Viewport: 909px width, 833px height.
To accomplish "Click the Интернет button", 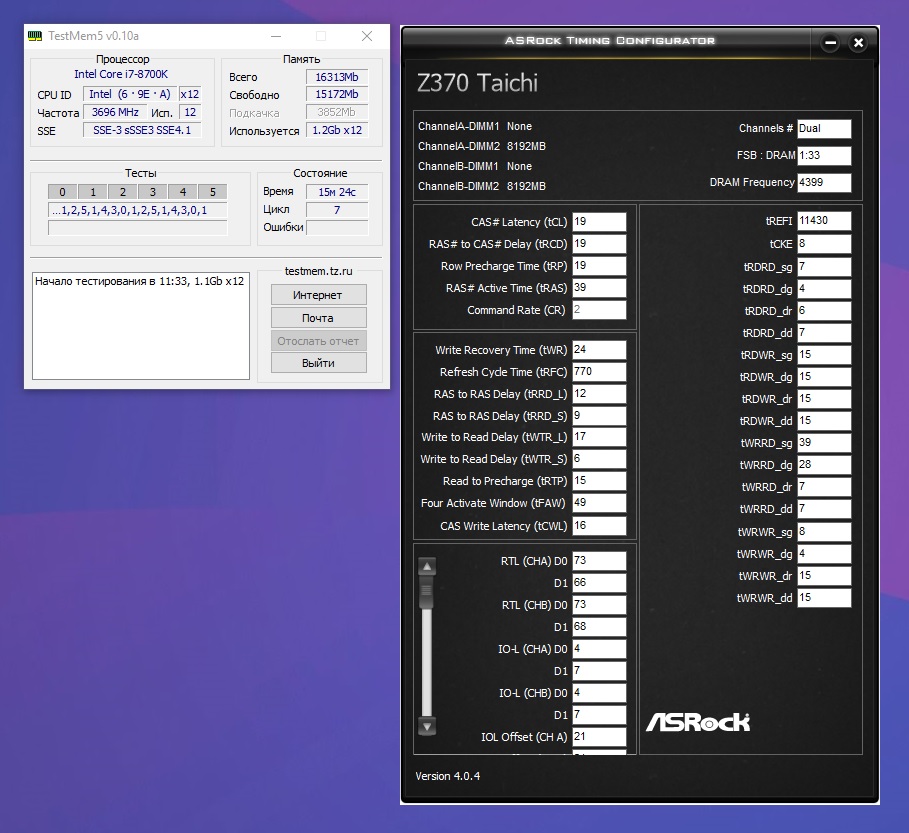I will 318,294.
